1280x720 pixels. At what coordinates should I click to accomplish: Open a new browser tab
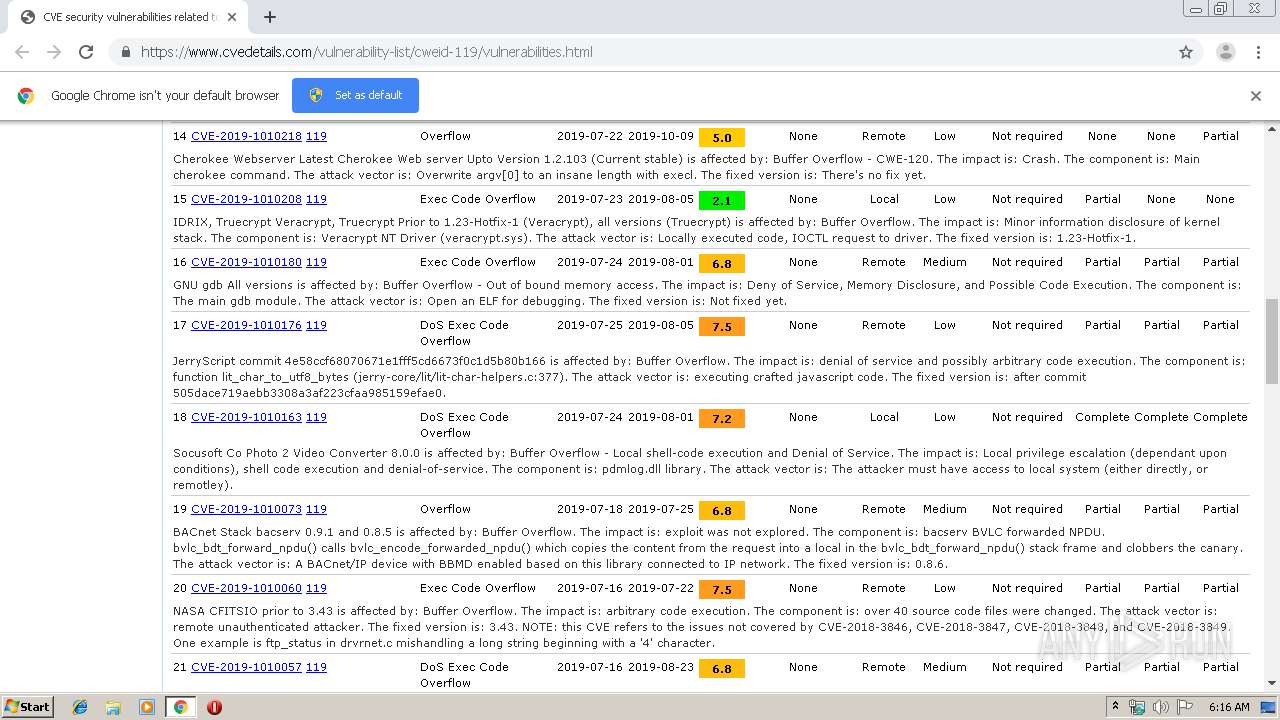coord(270,17)
